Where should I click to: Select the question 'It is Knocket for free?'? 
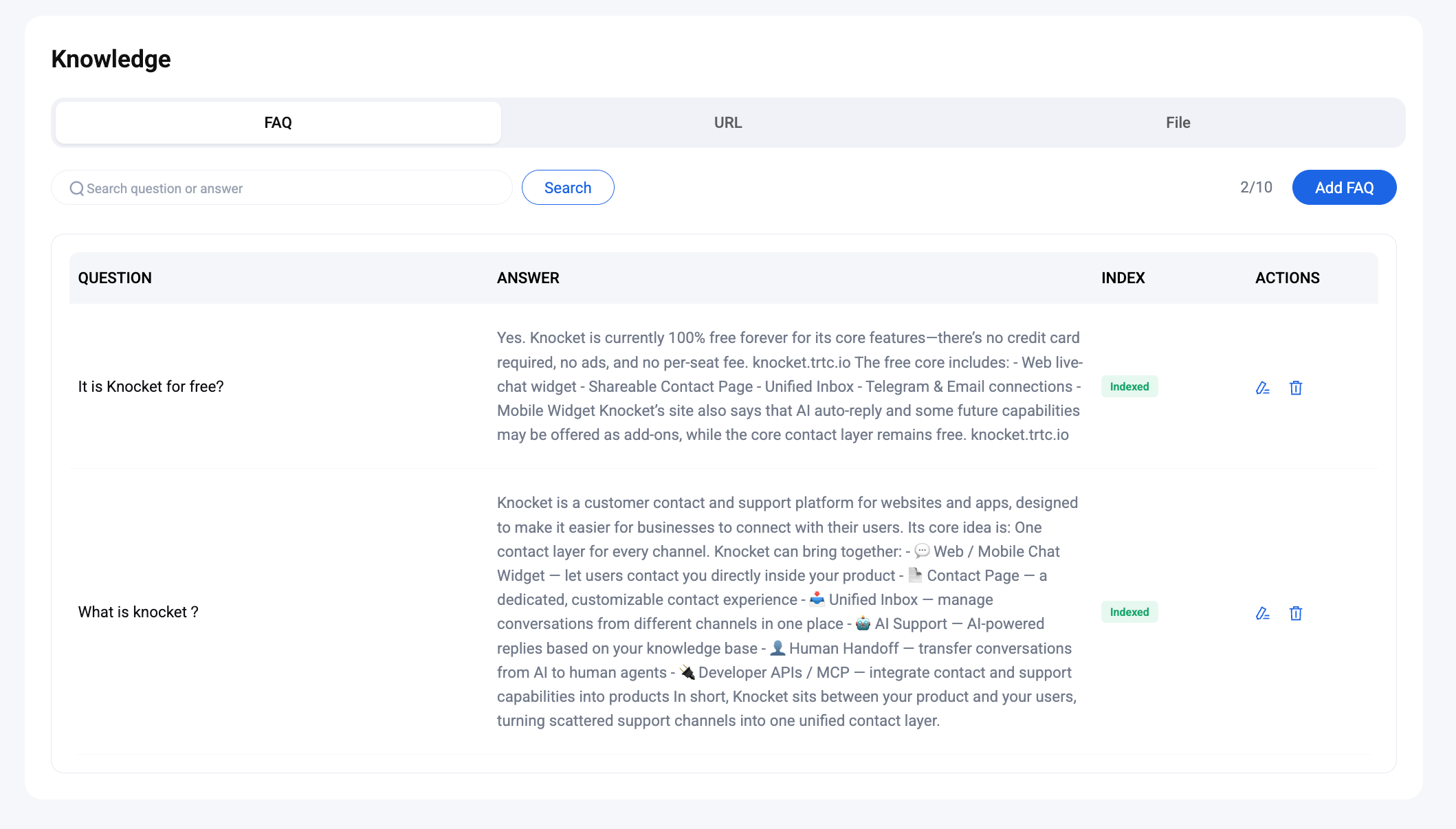click(x=151, y=386)
